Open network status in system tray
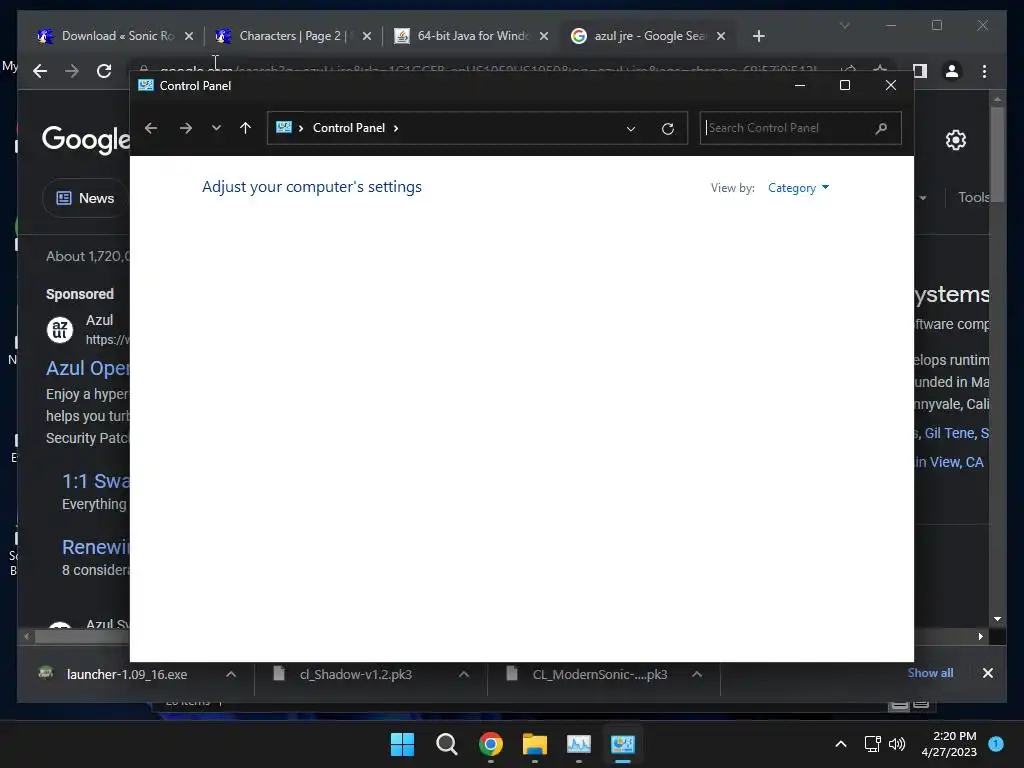1024x768 pixels. coord(872,744)
